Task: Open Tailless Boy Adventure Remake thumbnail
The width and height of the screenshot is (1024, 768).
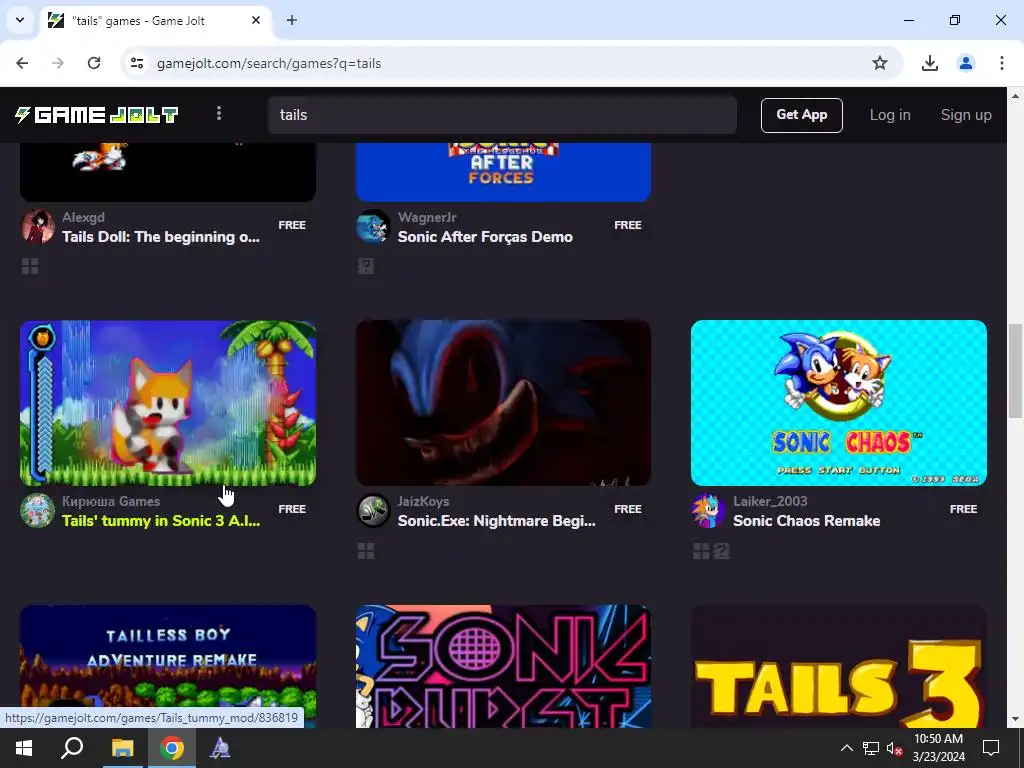Action: [x=168, y=666]
